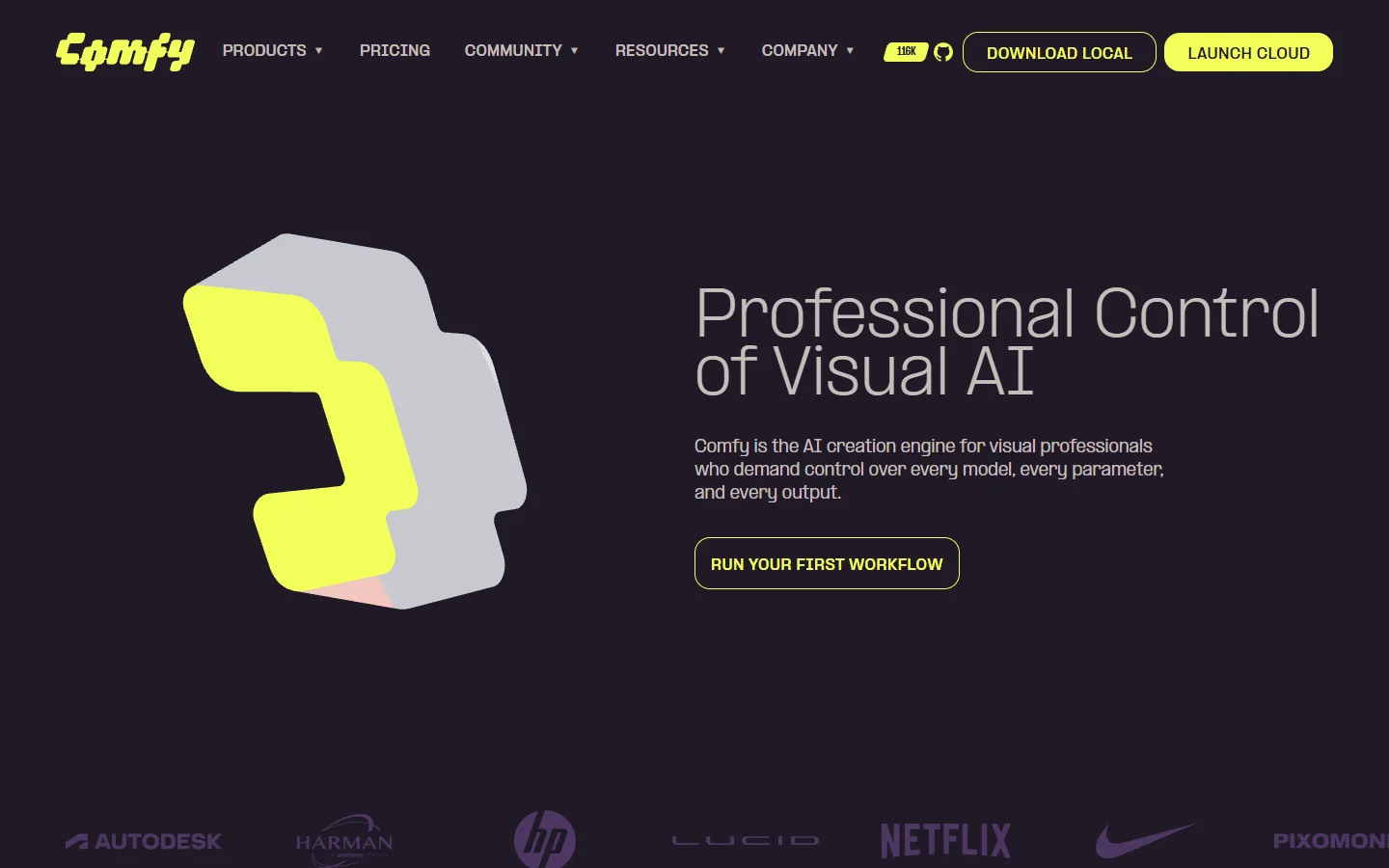Screen dimensions: 1389x868
Task: Click Run Your First Workflow button
Action: point(827,563)
